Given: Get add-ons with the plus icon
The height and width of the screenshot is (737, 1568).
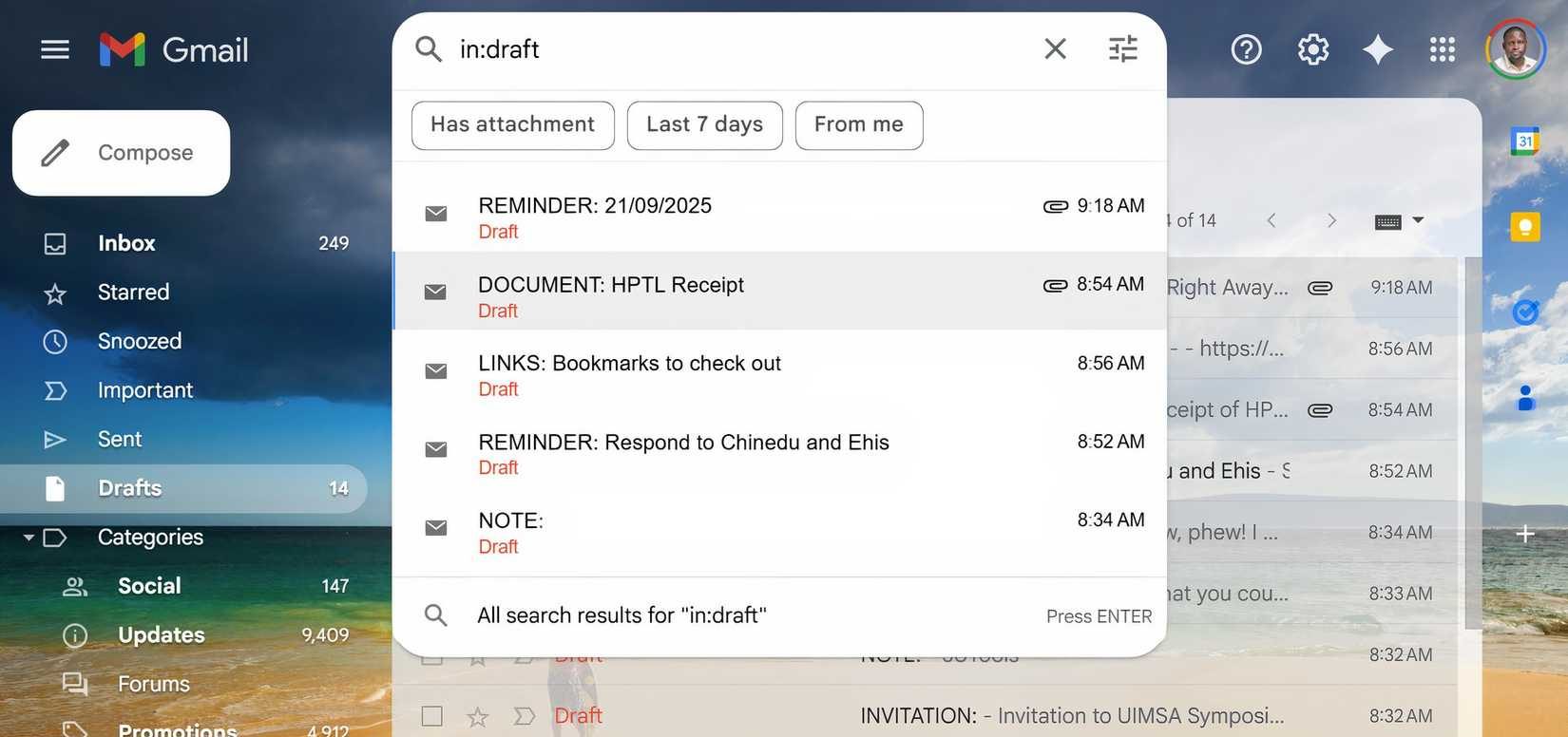Looking at the screenshot, I should coord(1525,534).
